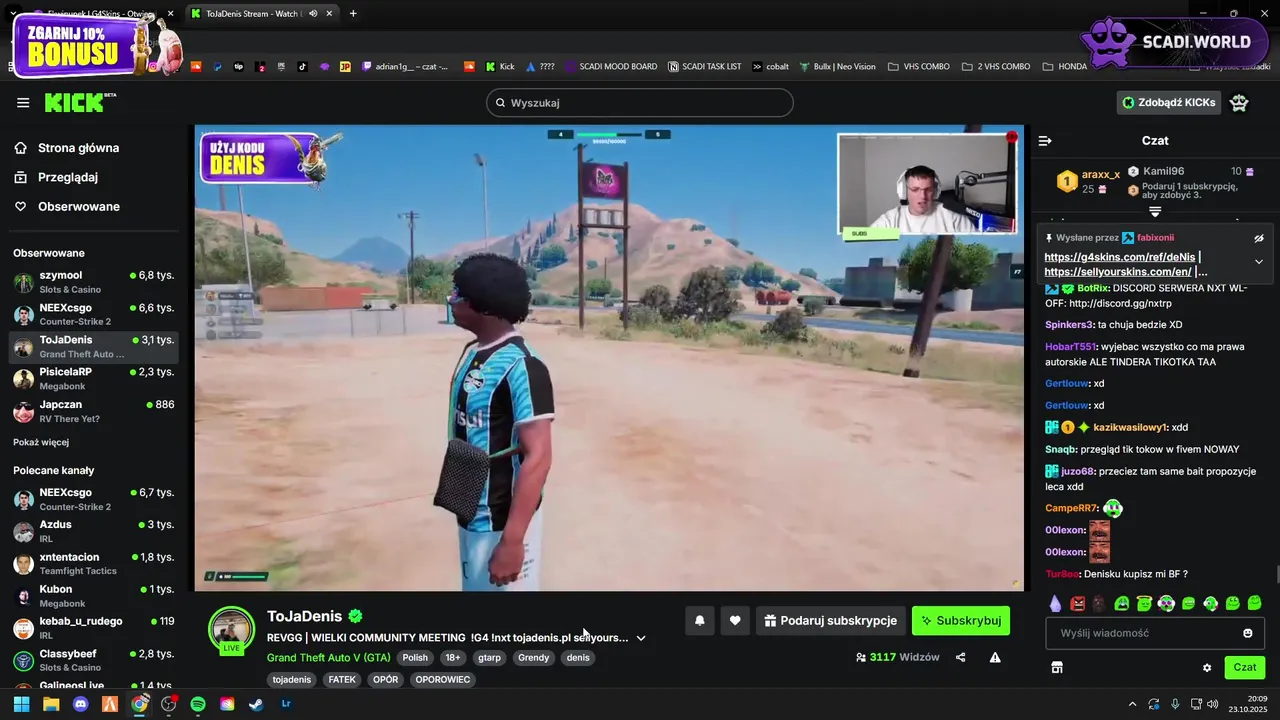Click in the Wyszukaj search field
This screenshot has height=720, width=1280.
point(640,103)
